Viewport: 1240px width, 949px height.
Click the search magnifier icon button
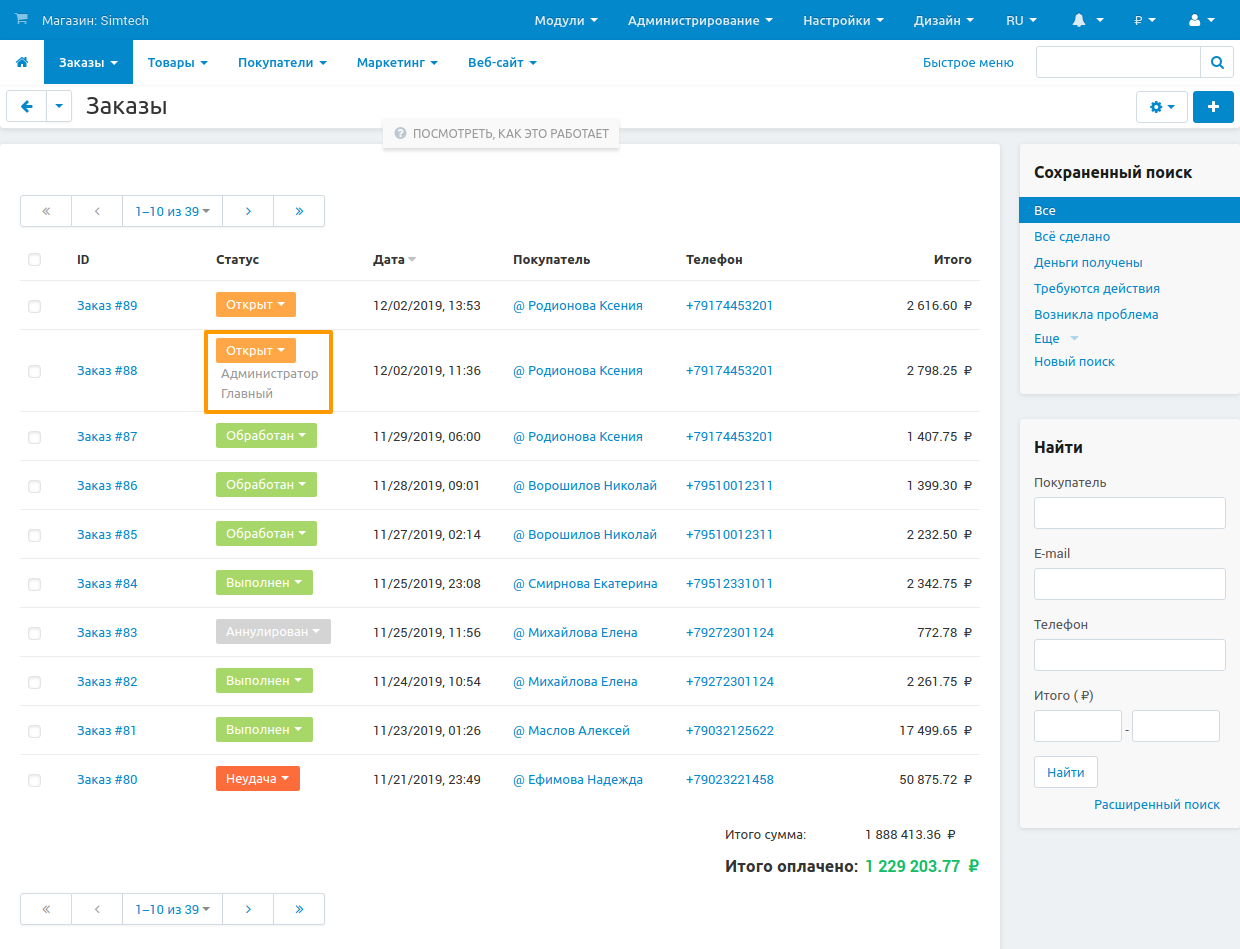[x=1216, y=62]
